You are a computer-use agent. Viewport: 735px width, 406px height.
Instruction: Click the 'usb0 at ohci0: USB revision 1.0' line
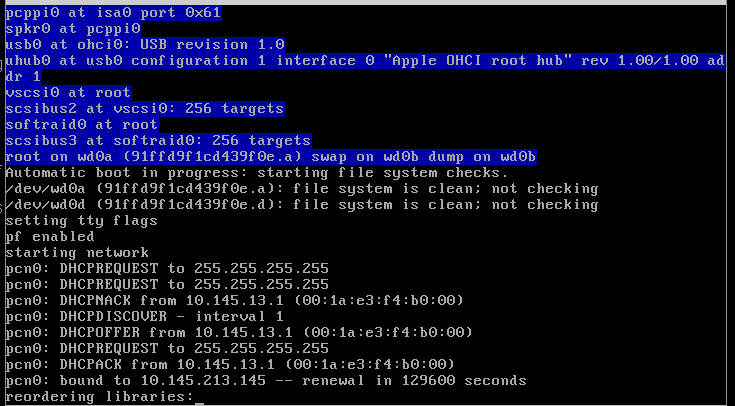point(145,45)
